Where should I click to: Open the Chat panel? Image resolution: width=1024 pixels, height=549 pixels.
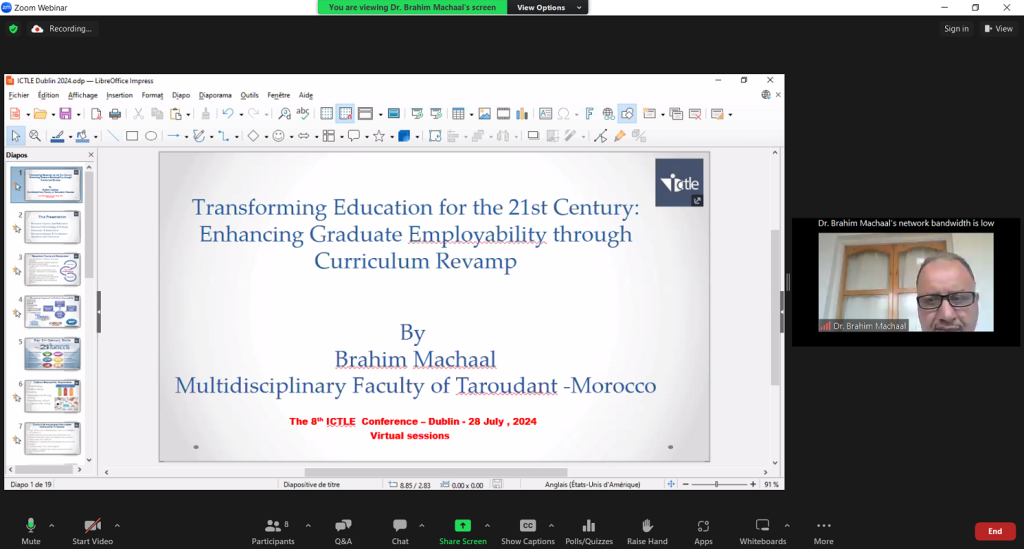tap(400, 530)
